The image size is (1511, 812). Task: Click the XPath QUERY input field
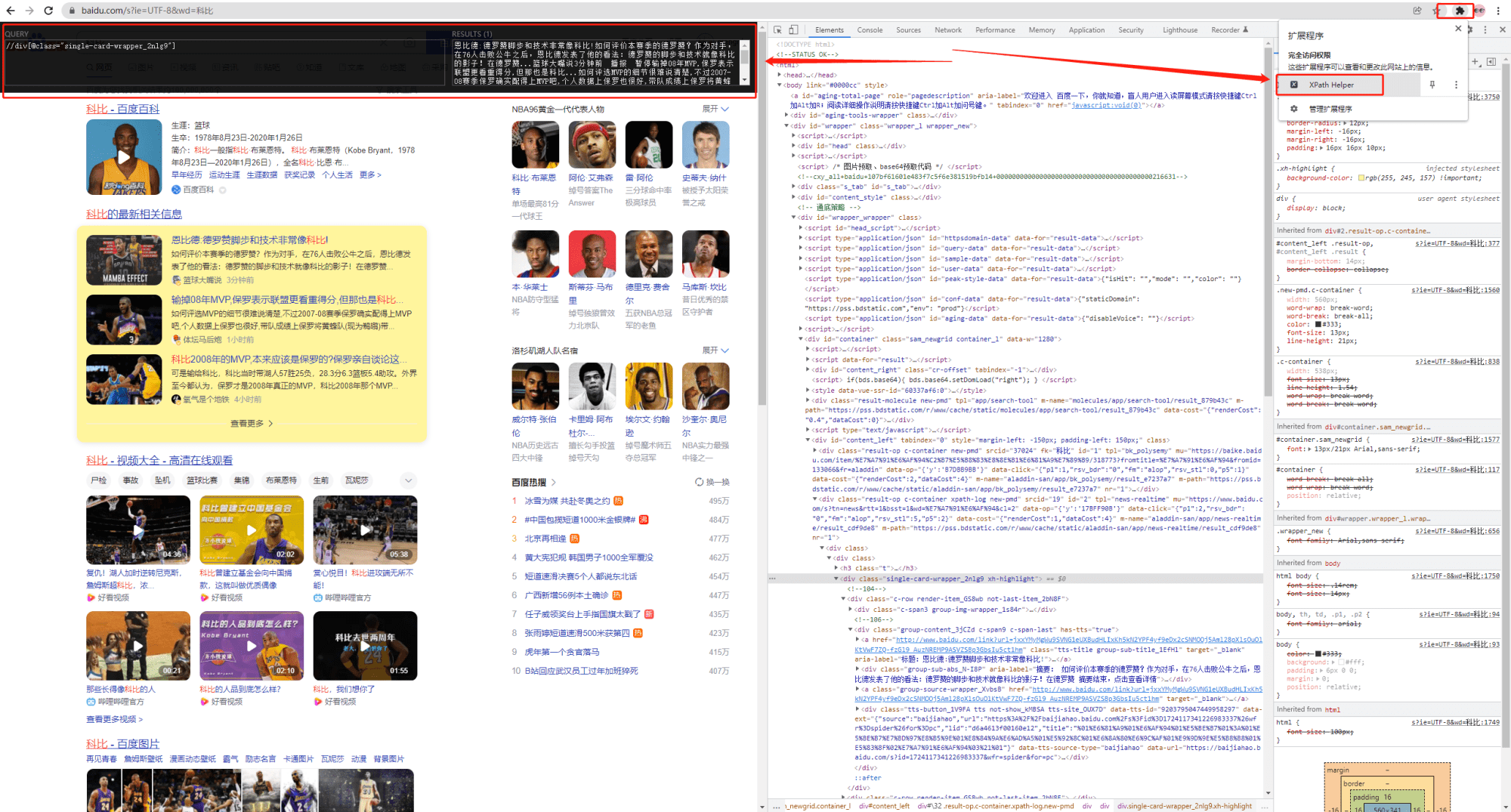pyautogui.click(x=225, y=63)
